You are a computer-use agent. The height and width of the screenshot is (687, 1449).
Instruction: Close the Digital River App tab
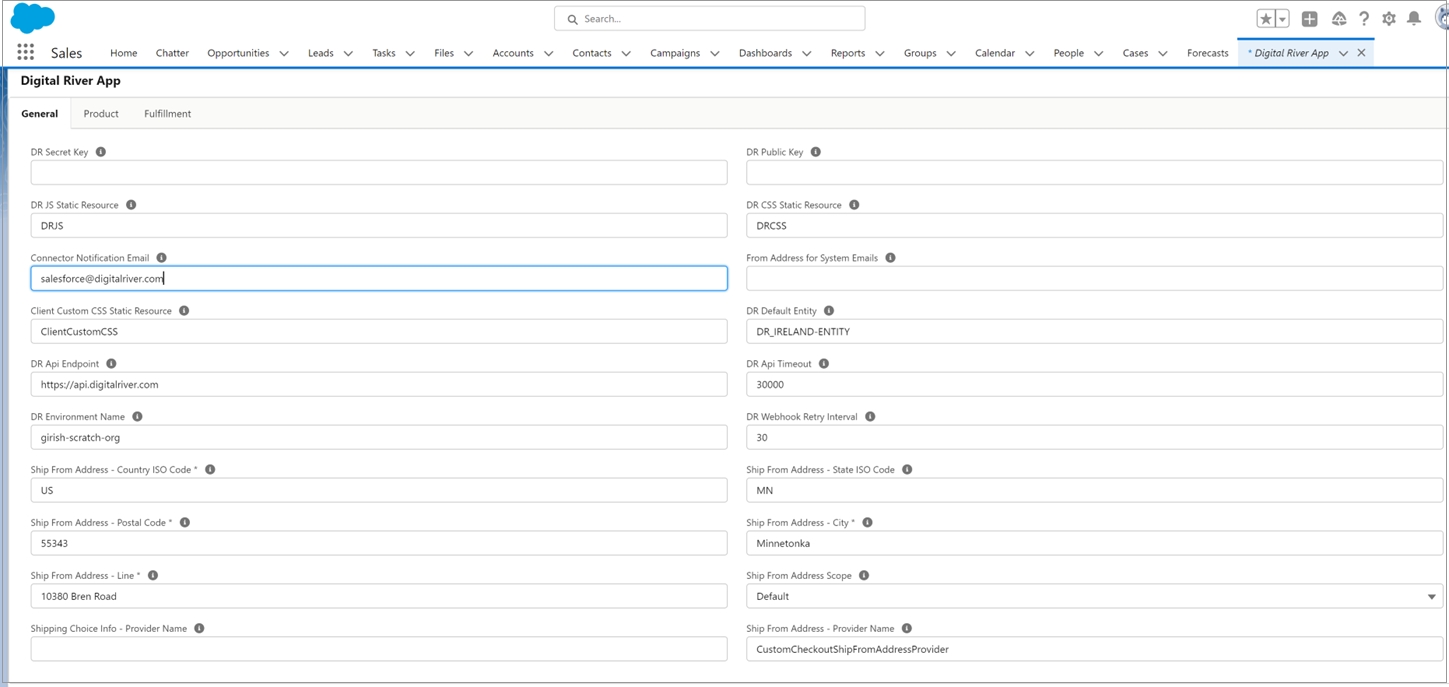1361,53
